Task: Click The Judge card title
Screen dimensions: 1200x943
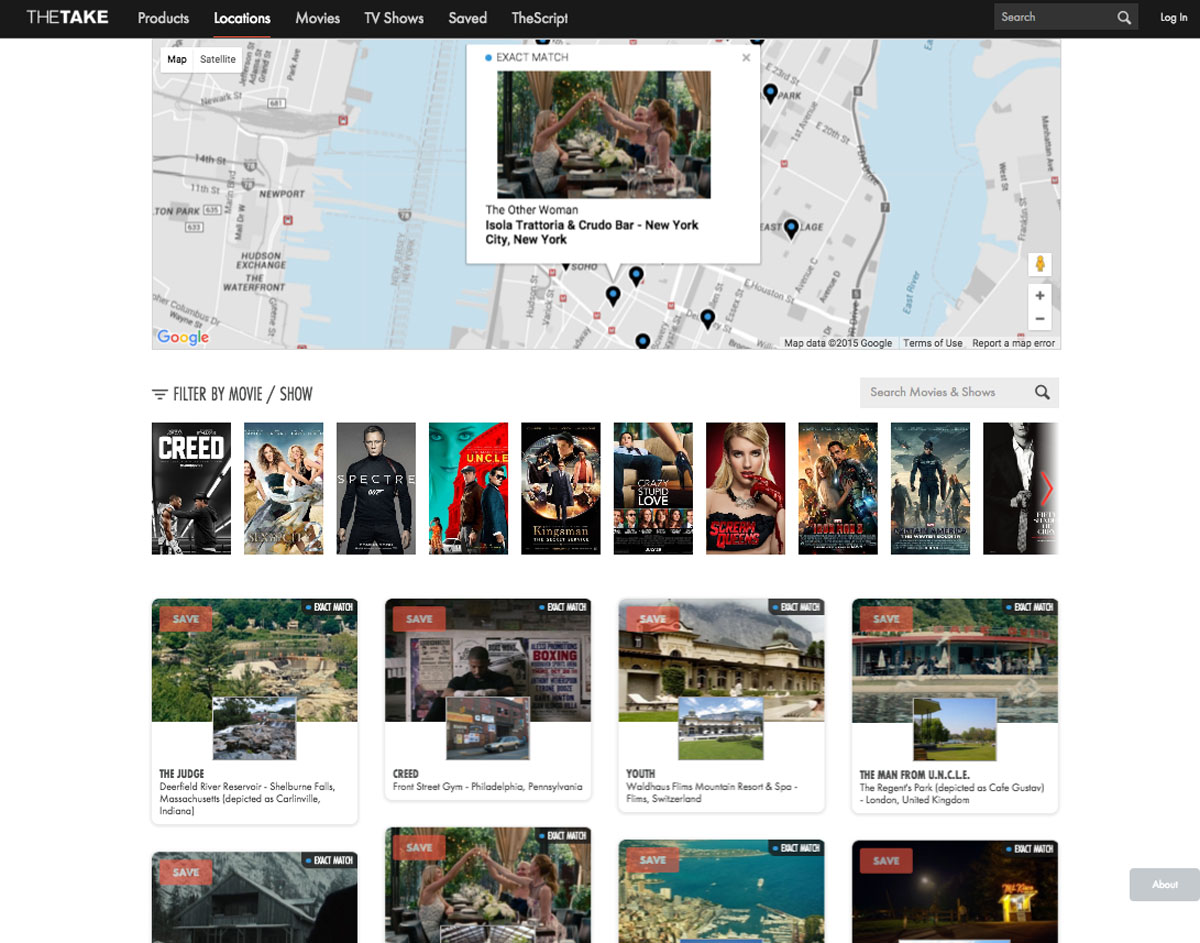Action: tap(182, 774)
